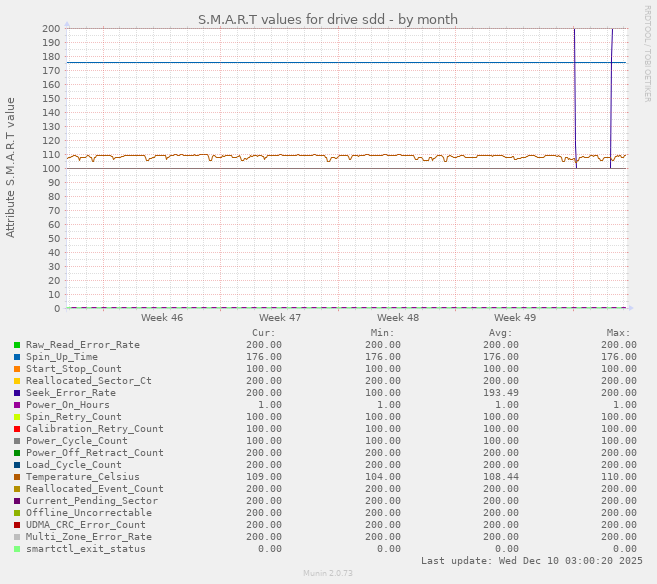Select the Multi_Zone_Error_Rate legend label

point(89,537)
